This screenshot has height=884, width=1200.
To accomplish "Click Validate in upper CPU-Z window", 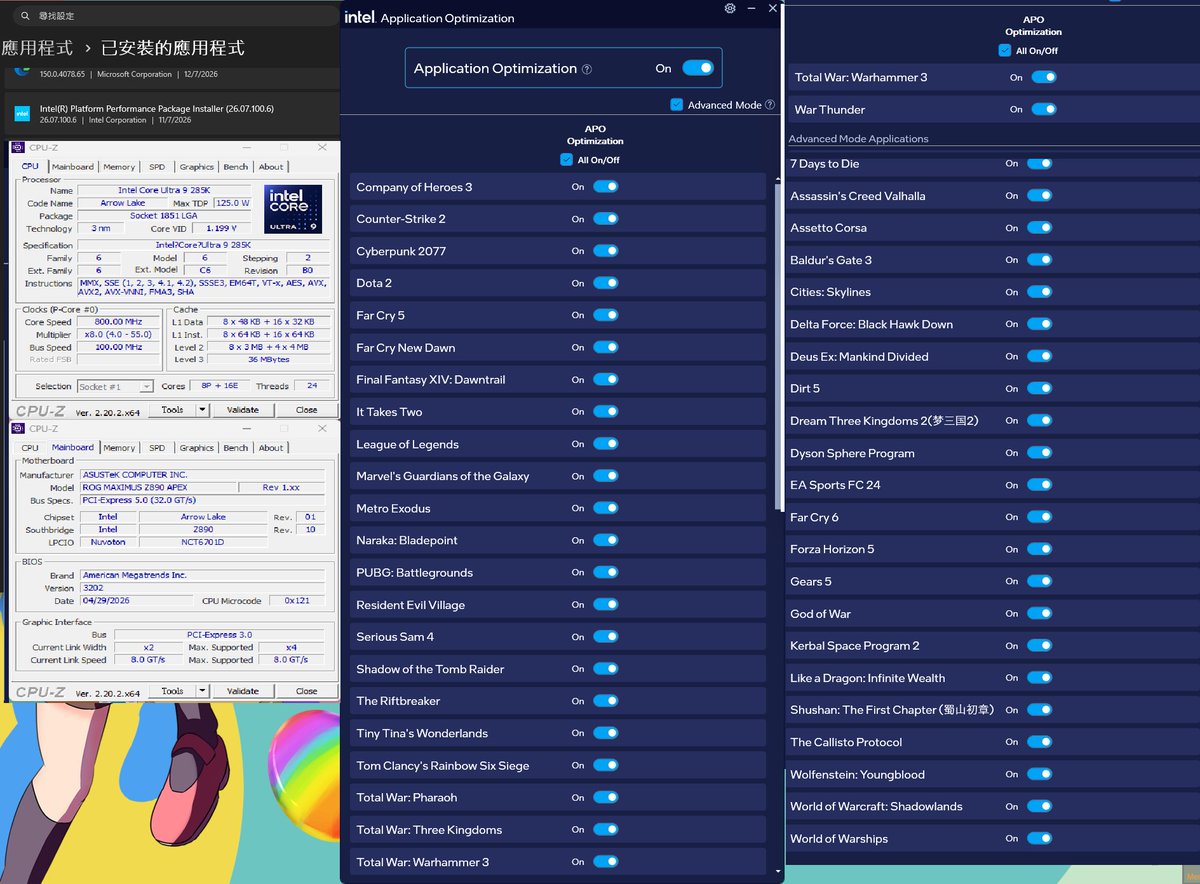I will pos(243,409).
